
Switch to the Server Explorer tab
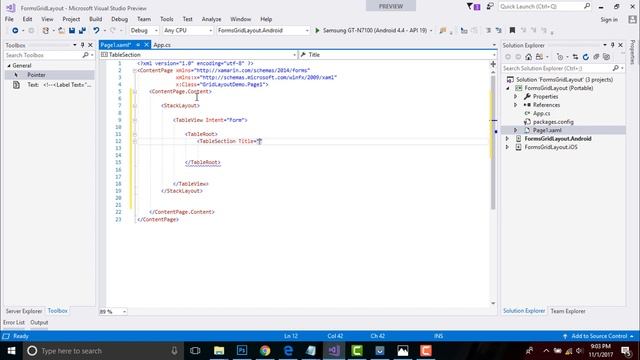(24, 311)
